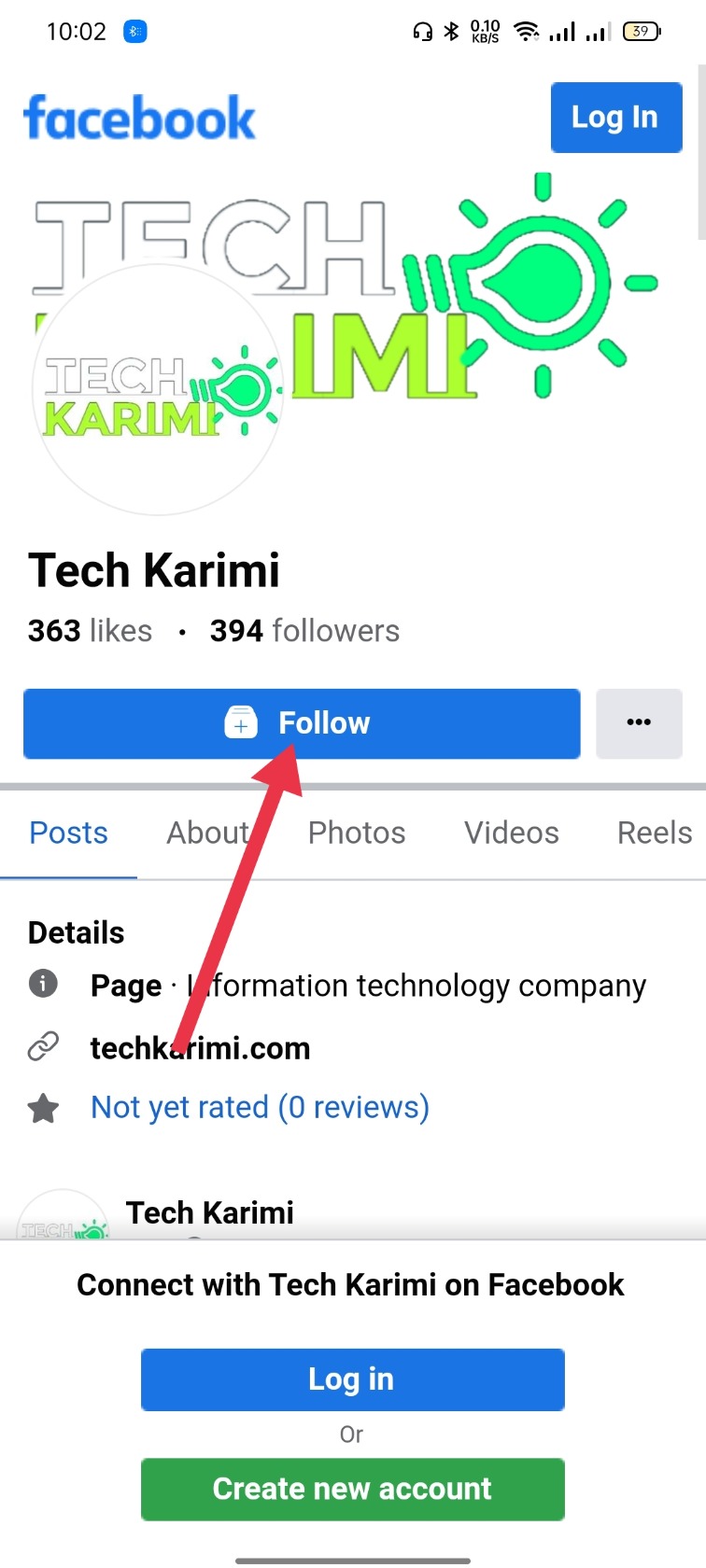Switch to the About tab

[207, 833]
